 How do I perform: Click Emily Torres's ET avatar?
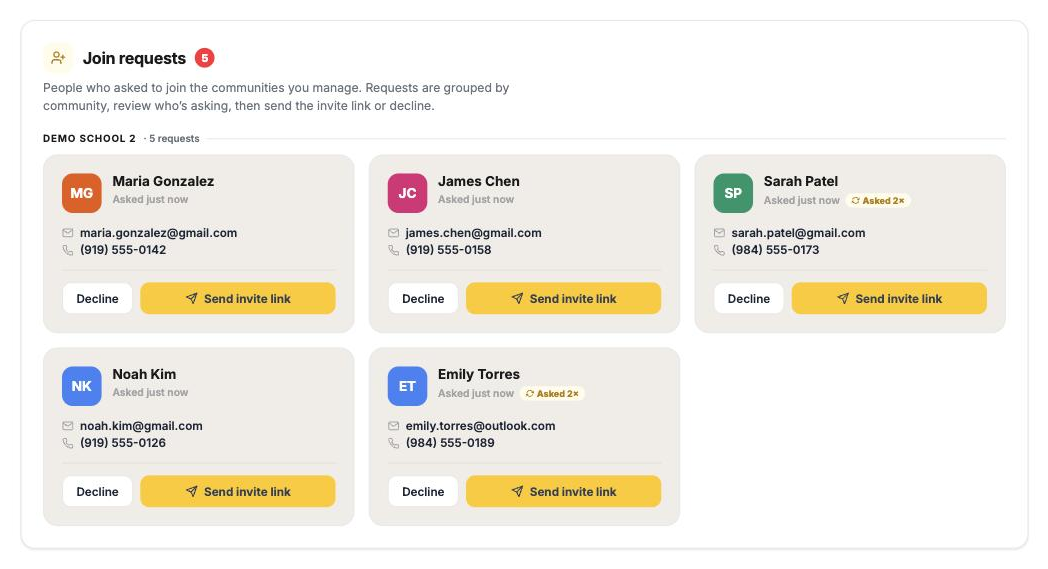407,386
